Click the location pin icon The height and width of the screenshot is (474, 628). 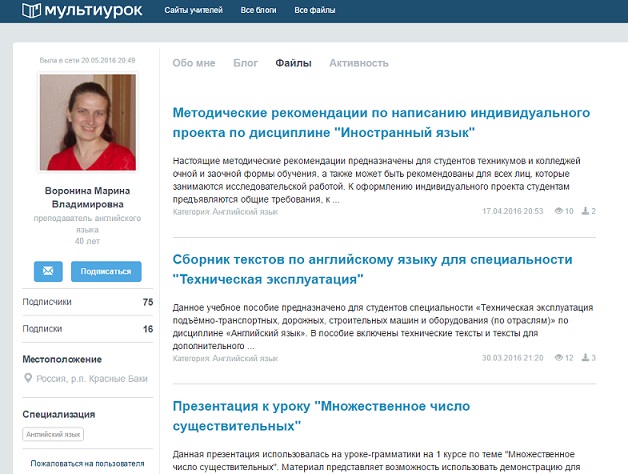click(29, 378)
